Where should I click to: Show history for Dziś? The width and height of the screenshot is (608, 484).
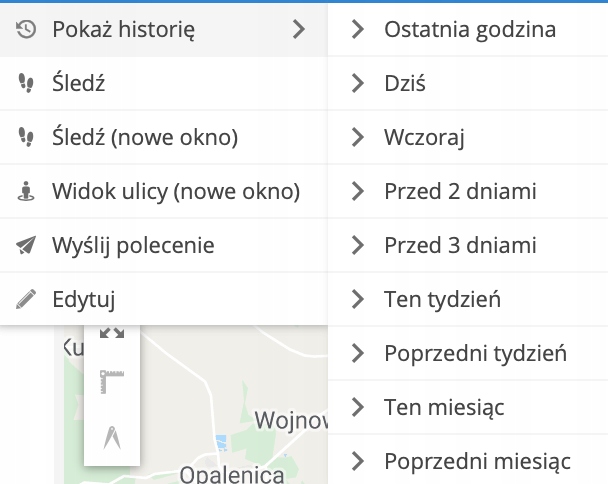point(468,83)
